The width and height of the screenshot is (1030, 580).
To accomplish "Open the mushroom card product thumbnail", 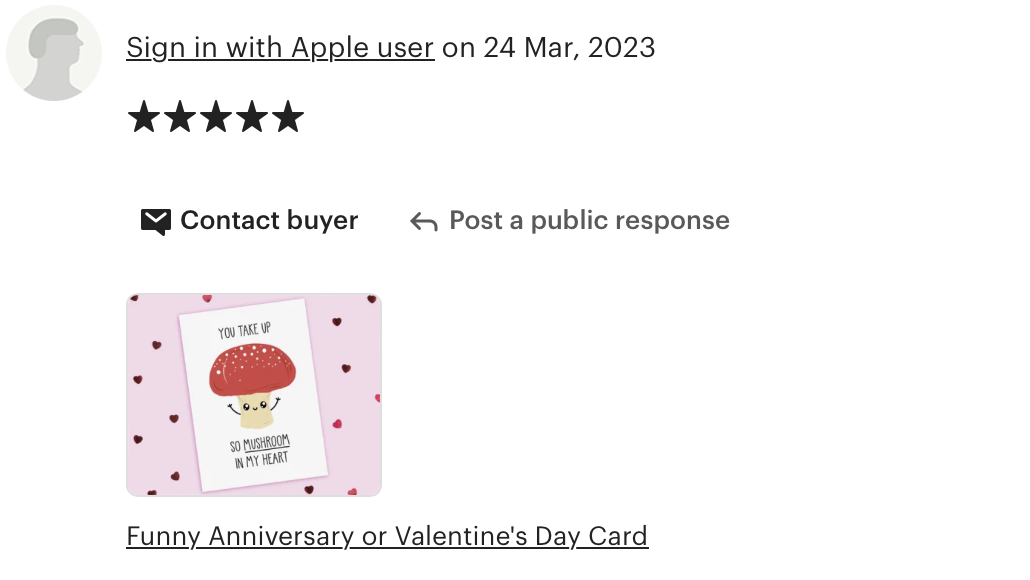I will 254,395.
